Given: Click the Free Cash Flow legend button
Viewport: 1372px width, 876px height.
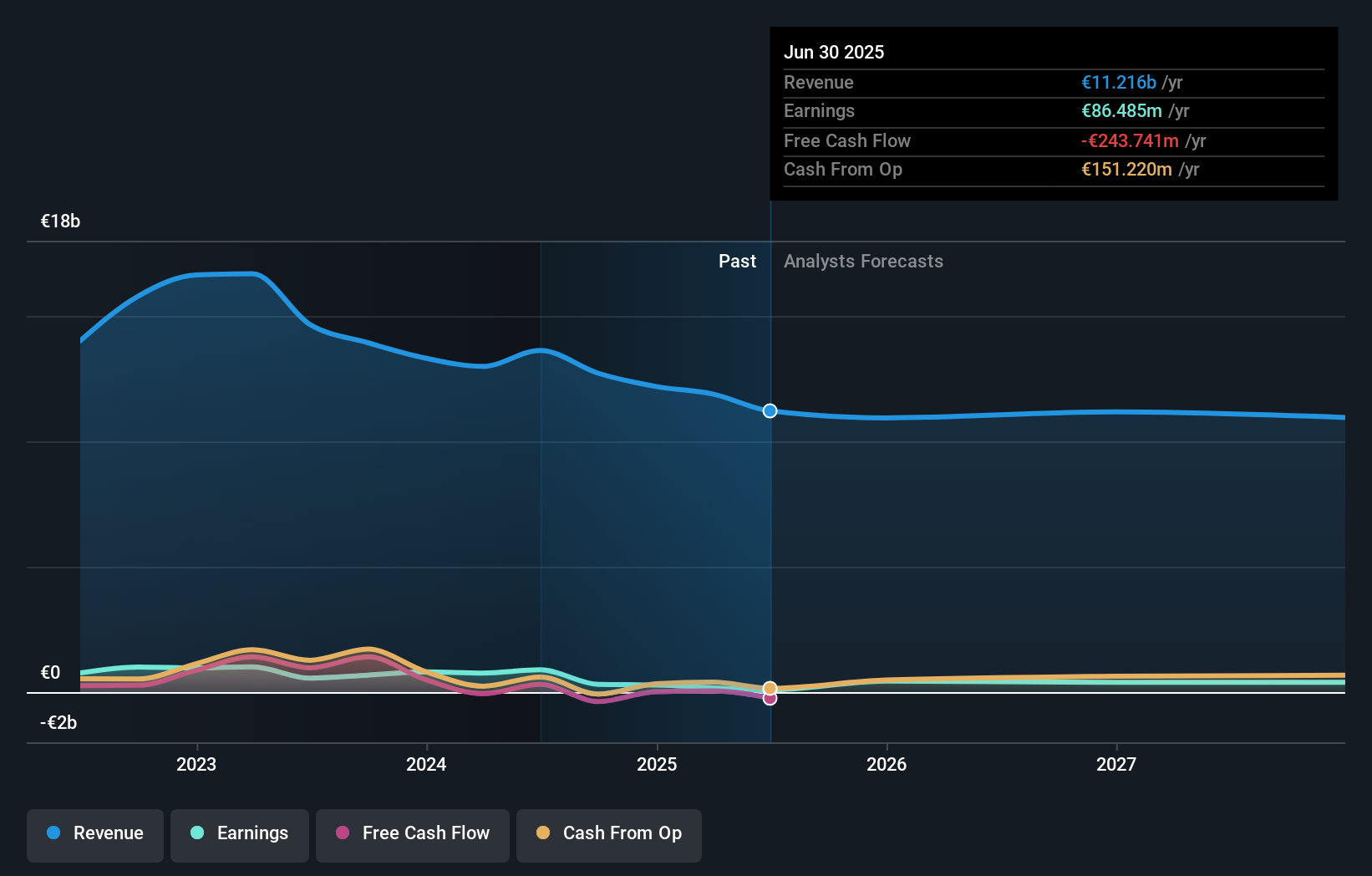Looking at the screenshot, I should 412,833.
